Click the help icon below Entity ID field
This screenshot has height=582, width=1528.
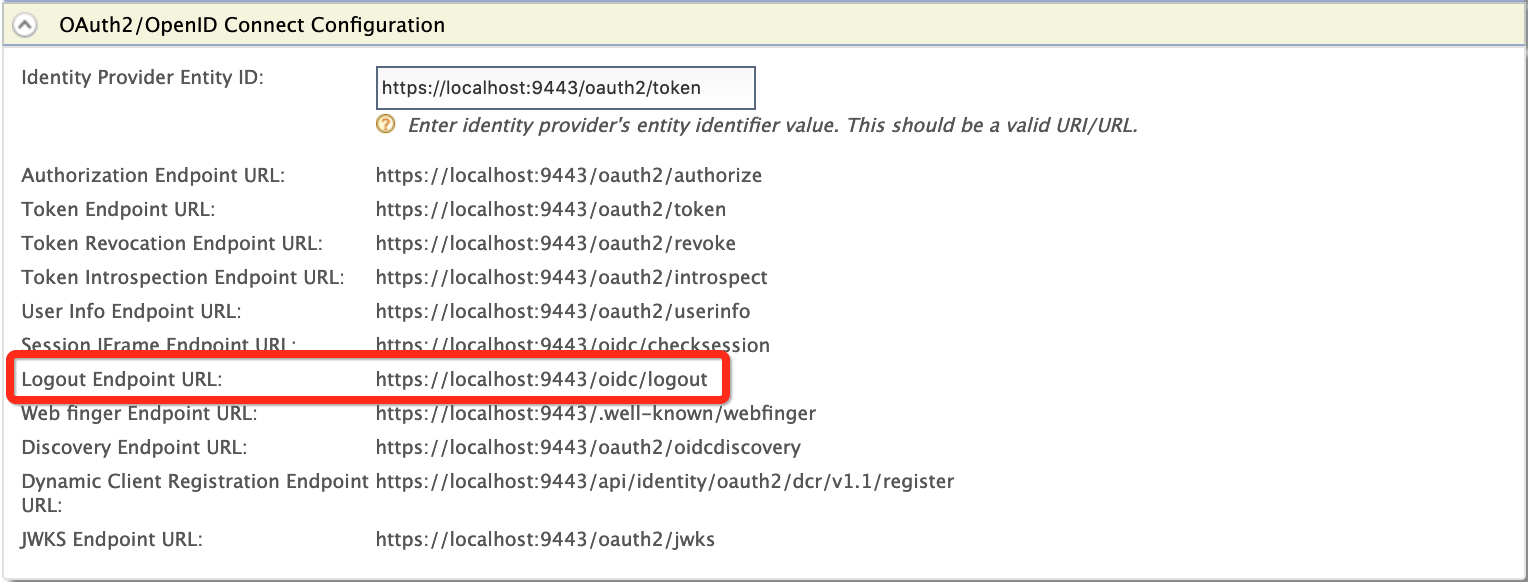point(386,125)
